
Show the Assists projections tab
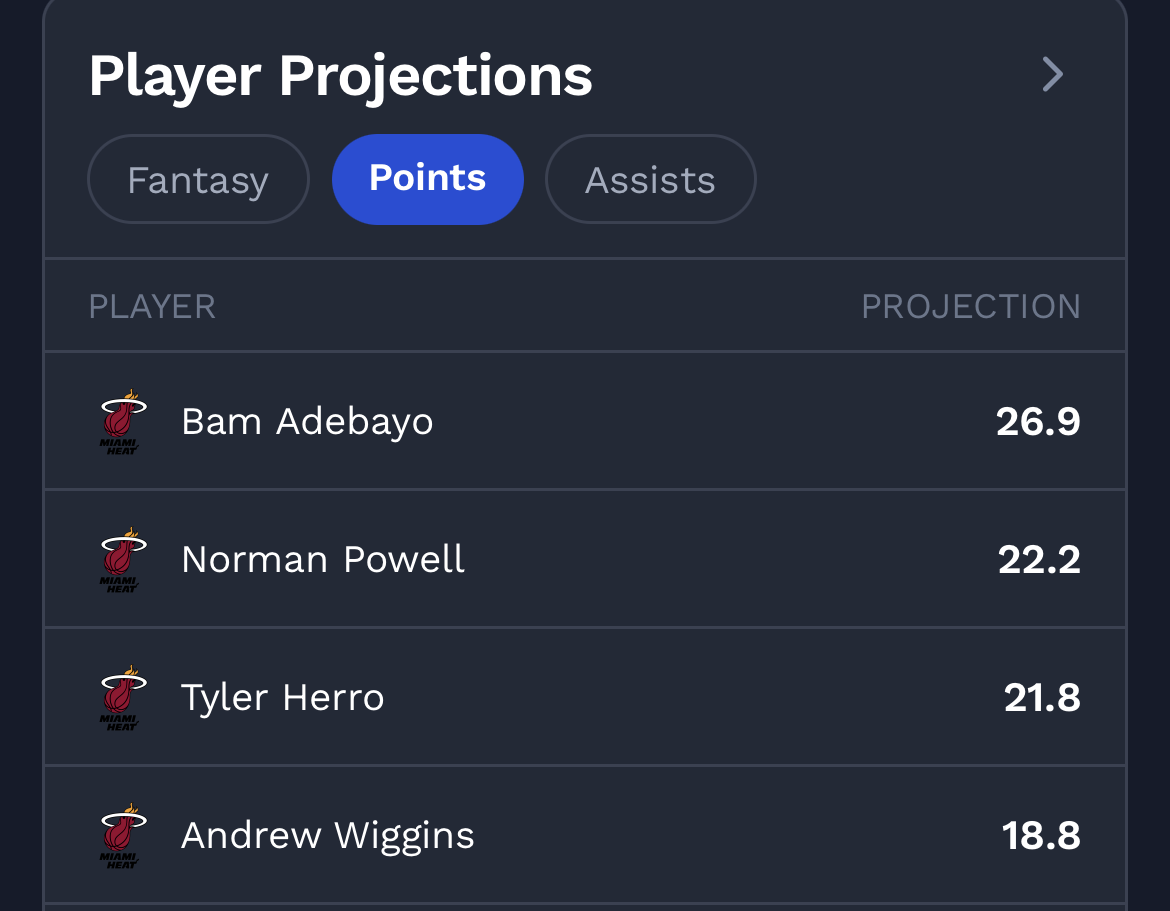tap(650, 180)
